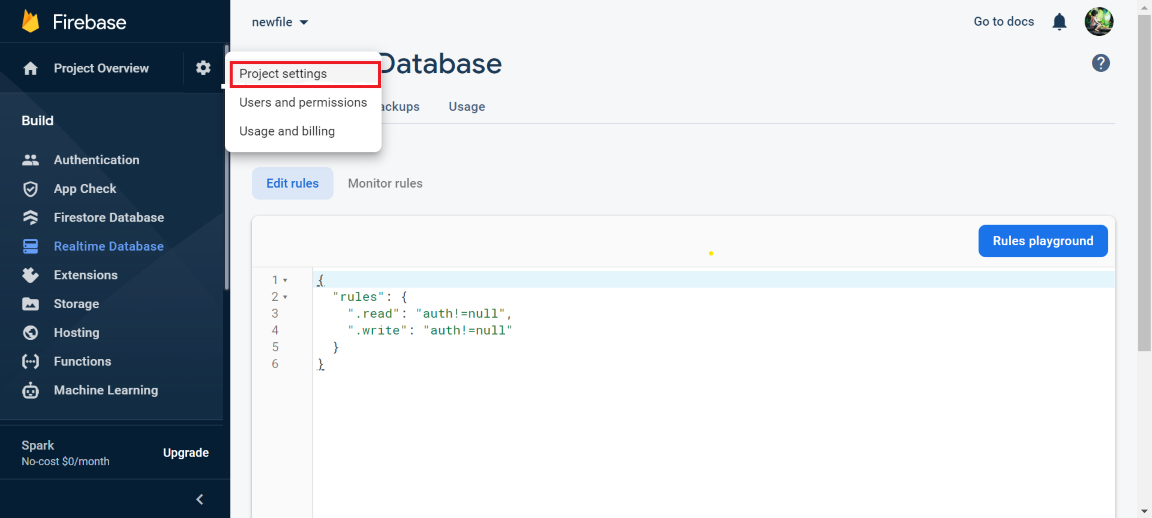Open Extensions sidebar entry
This screenshot has height=518, width=1152.
click(x=85, y=275)
